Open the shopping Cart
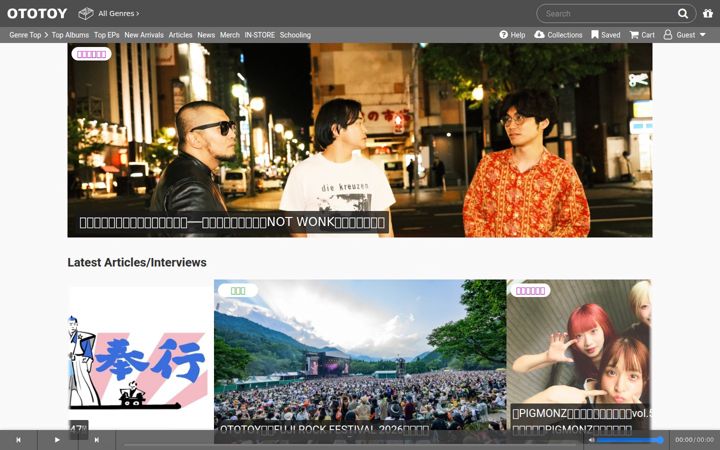720x450 pixels. pos(642,35)
